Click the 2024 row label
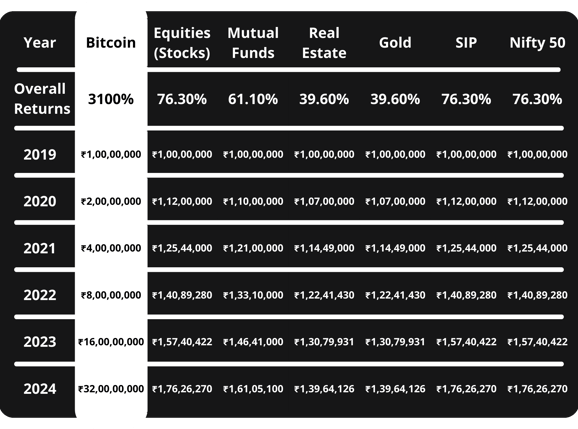578x429 pixels. pos(40,389)
